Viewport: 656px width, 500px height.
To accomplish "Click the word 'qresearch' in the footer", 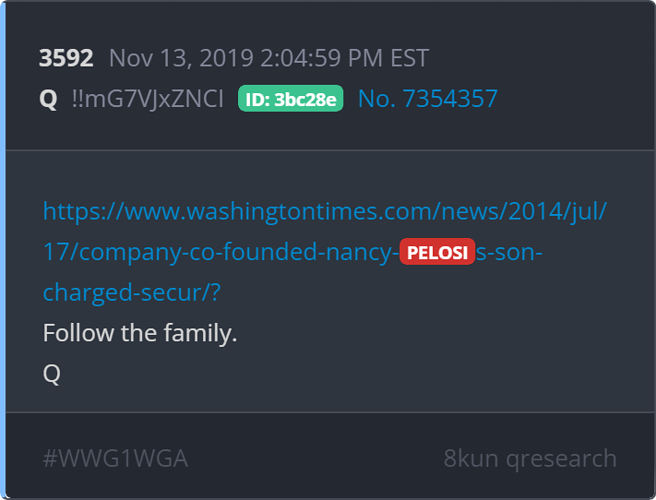I will 561,459.
